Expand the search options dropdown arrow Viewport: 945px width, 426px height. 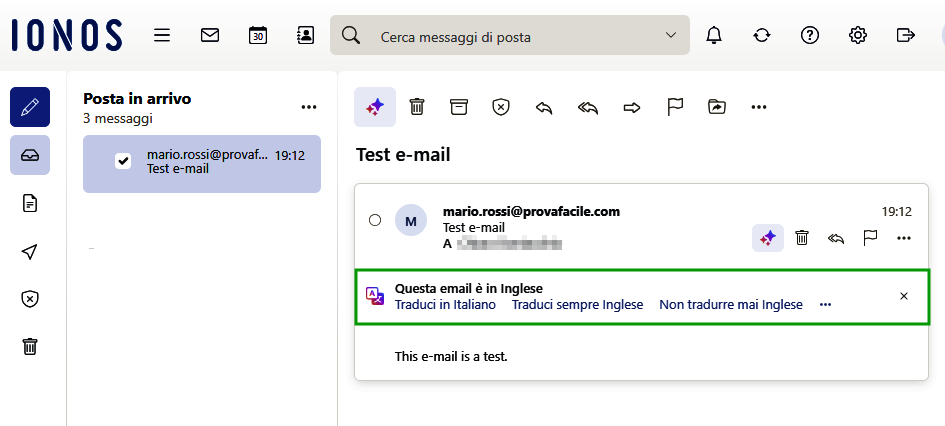click(671, 35)
